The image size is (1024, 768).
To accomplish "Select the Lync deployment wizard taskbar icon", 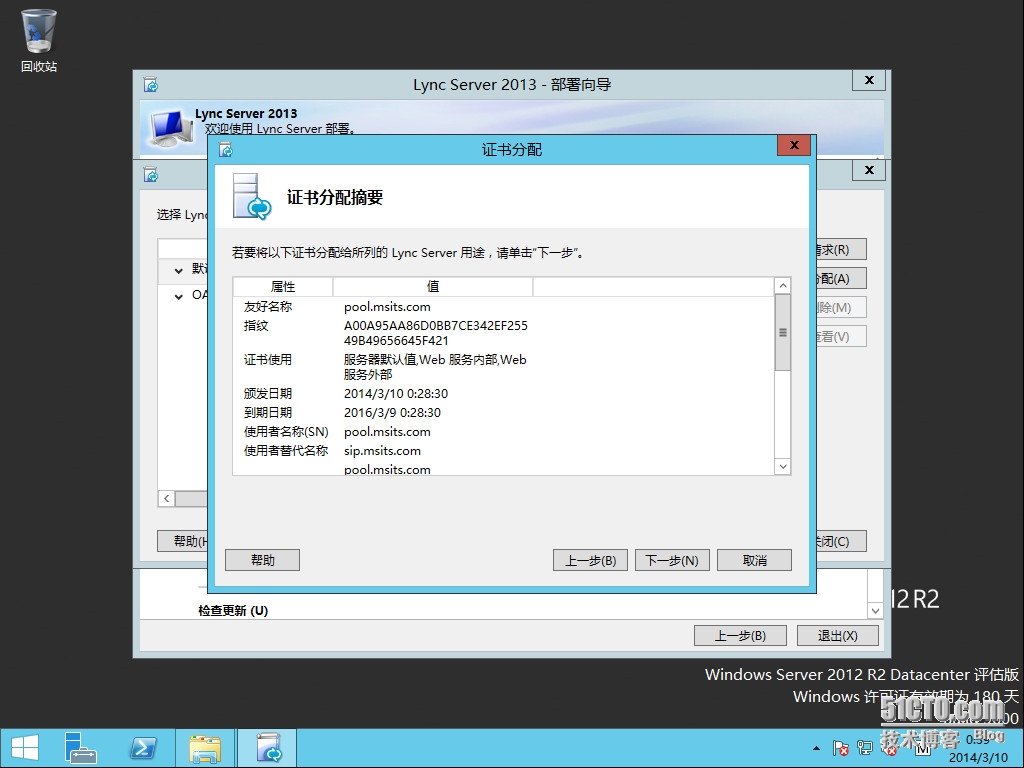I will [267, 748].
